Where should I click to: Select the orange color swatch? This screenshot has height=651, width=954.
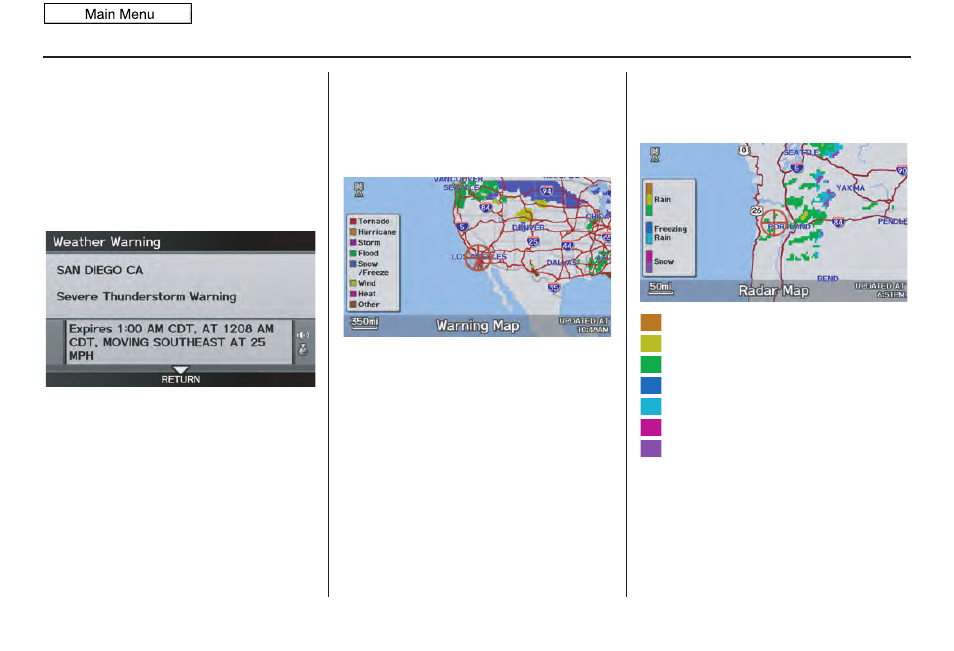point(651,322)
